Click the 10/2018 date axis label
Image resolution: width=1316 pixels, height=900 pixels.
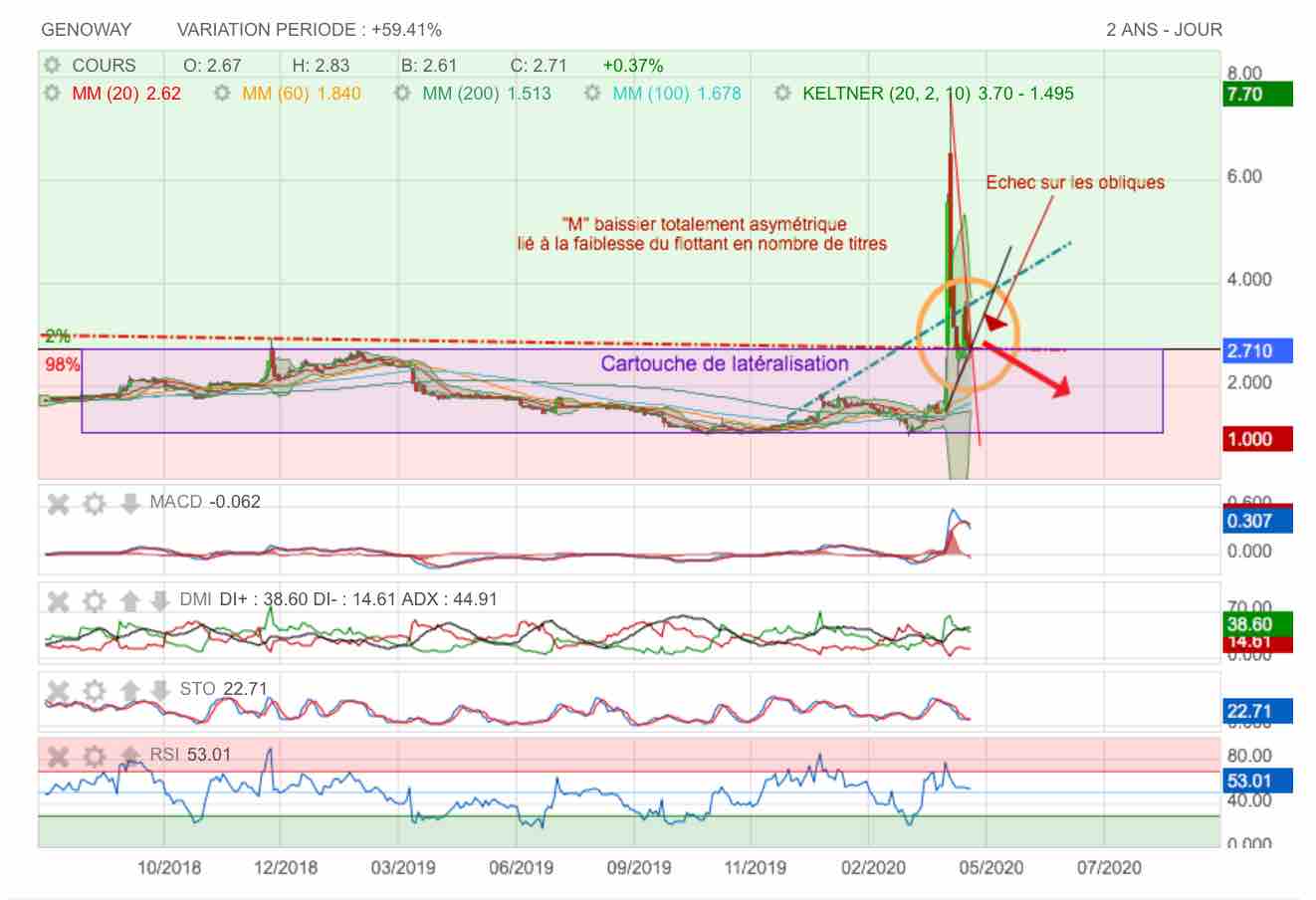click(x=167, y=867)
